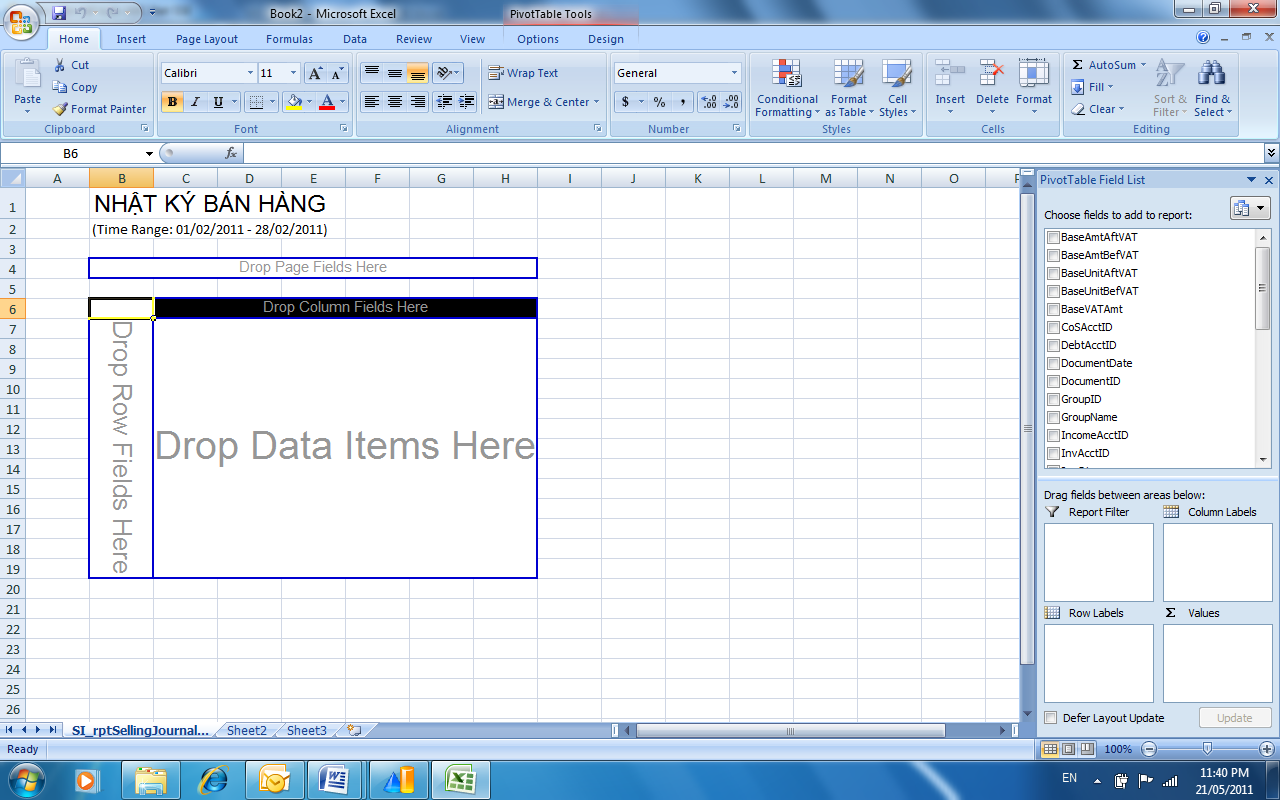
Task: Open Excel from the Windows taskbar
Action: coord(461,778)
